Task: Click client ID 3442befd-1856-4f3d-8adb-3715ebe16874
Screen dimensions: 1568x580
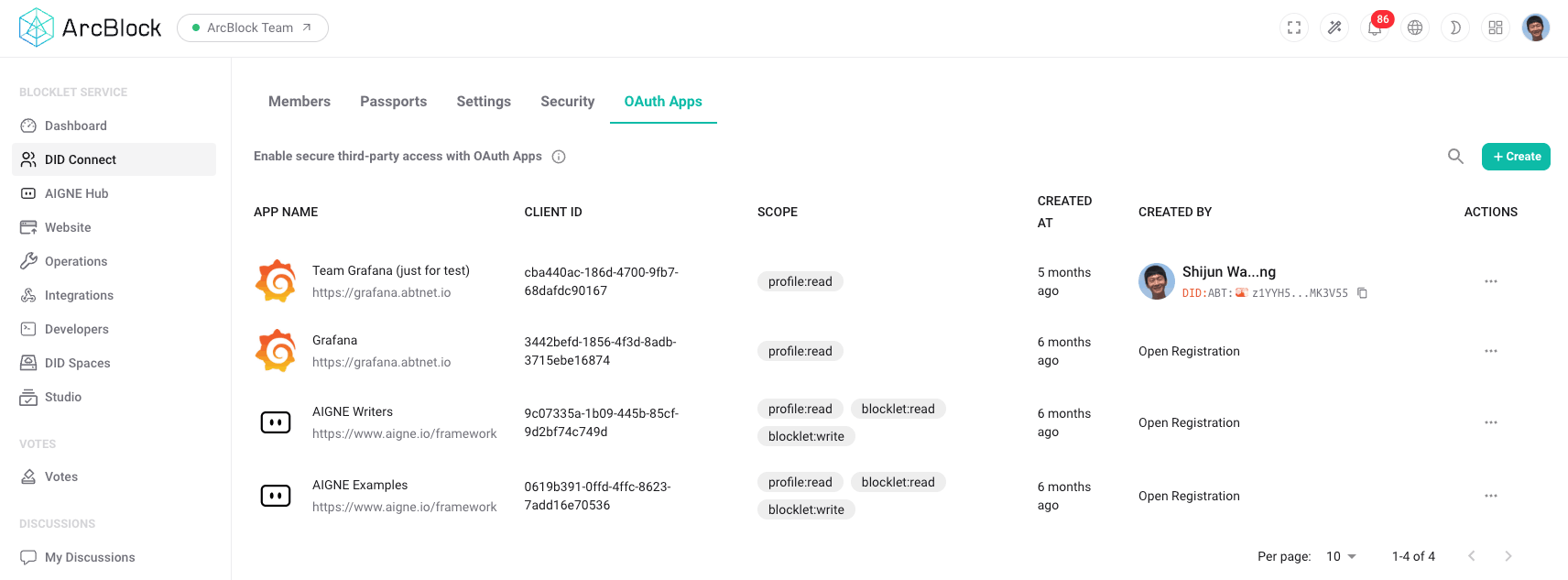Action: (600, 351)
